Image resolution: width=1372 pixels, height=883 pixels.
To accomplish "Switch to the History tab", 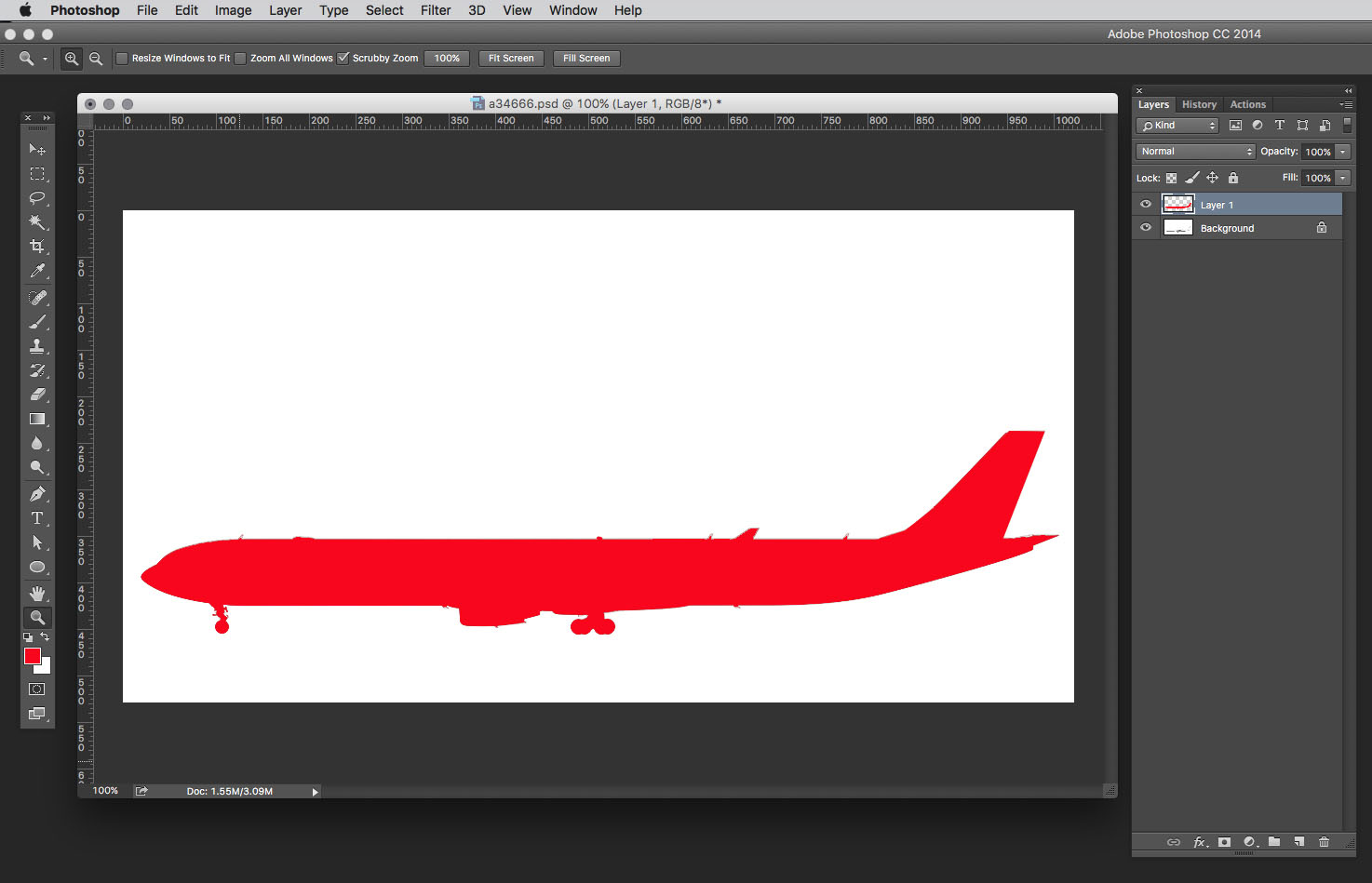I will click(1199, 104).
